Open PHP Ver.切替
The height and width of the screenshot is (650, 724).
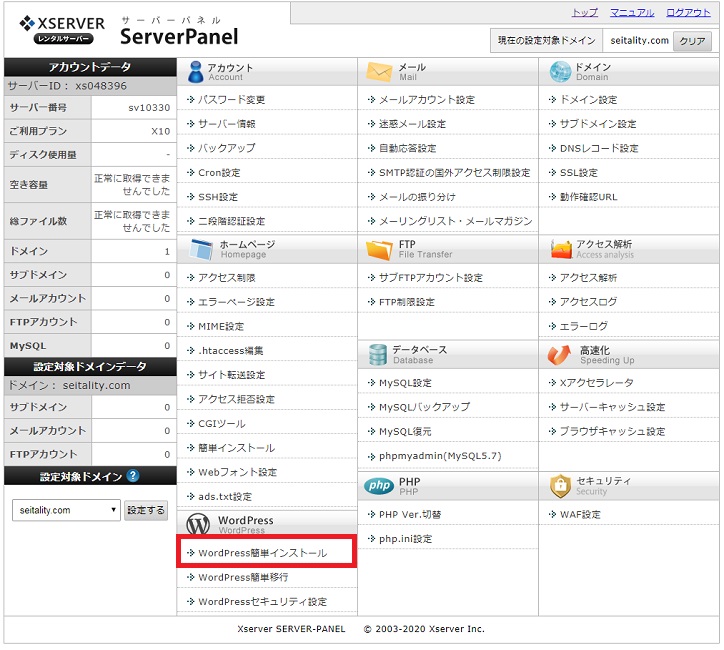410,514
